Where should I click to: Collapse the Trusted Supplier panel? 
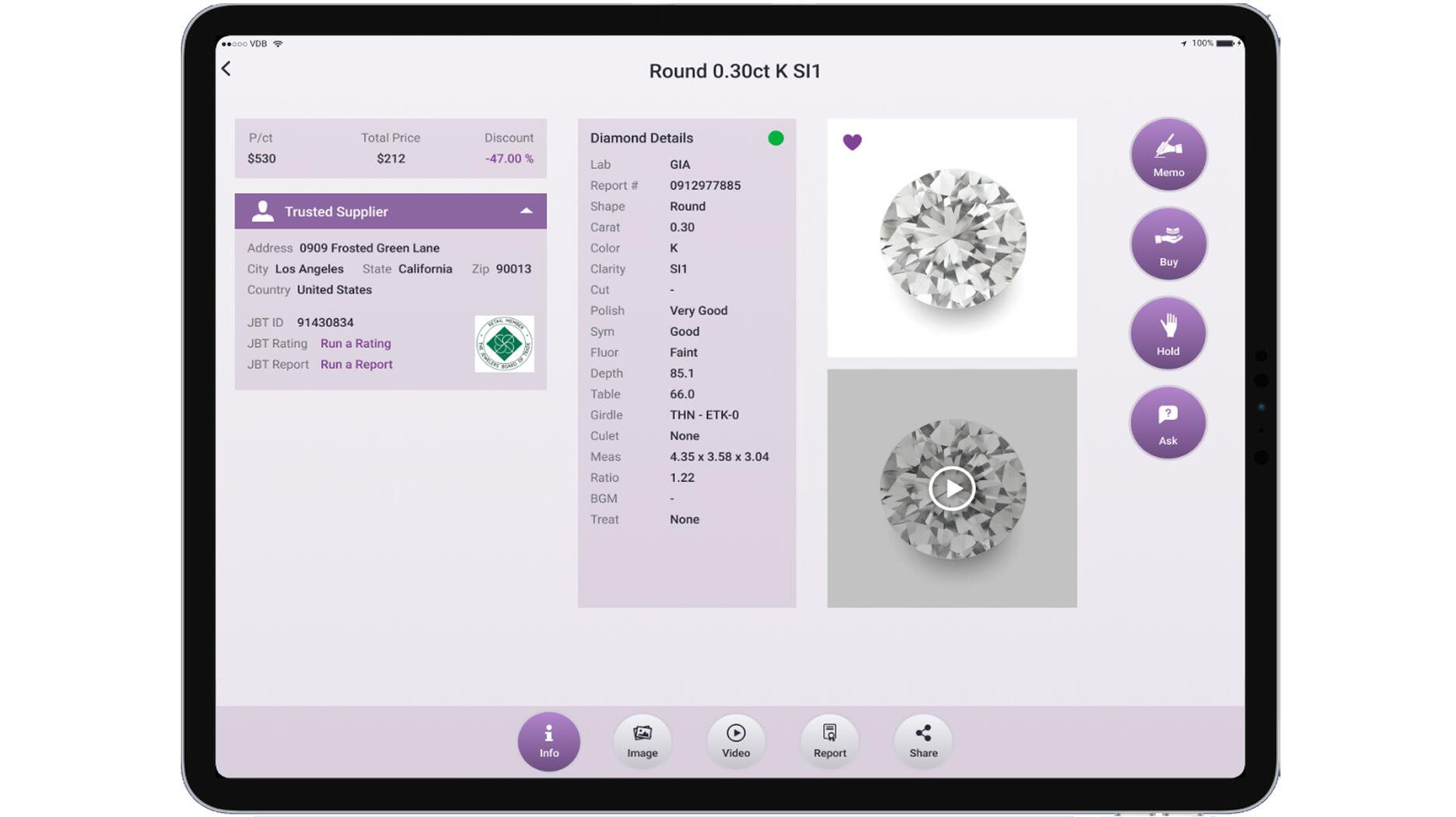[x=527, y=211]
